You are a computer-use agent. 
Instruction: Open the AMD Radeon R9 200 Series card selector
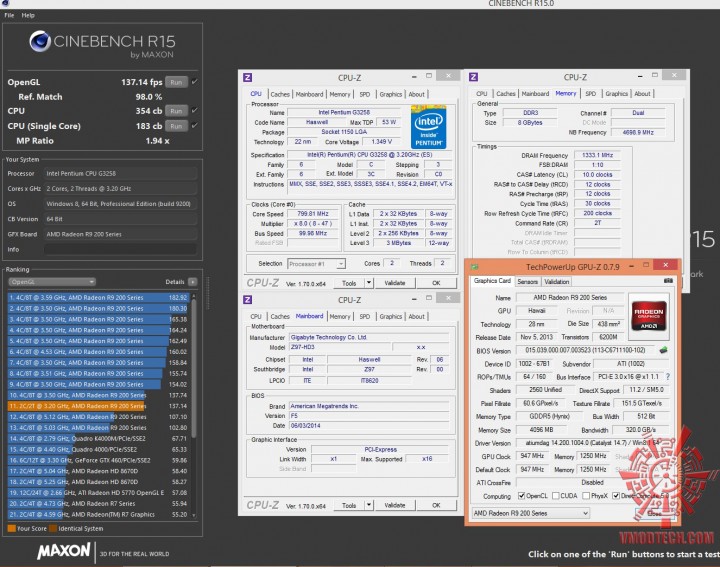[x=531, y=513]
